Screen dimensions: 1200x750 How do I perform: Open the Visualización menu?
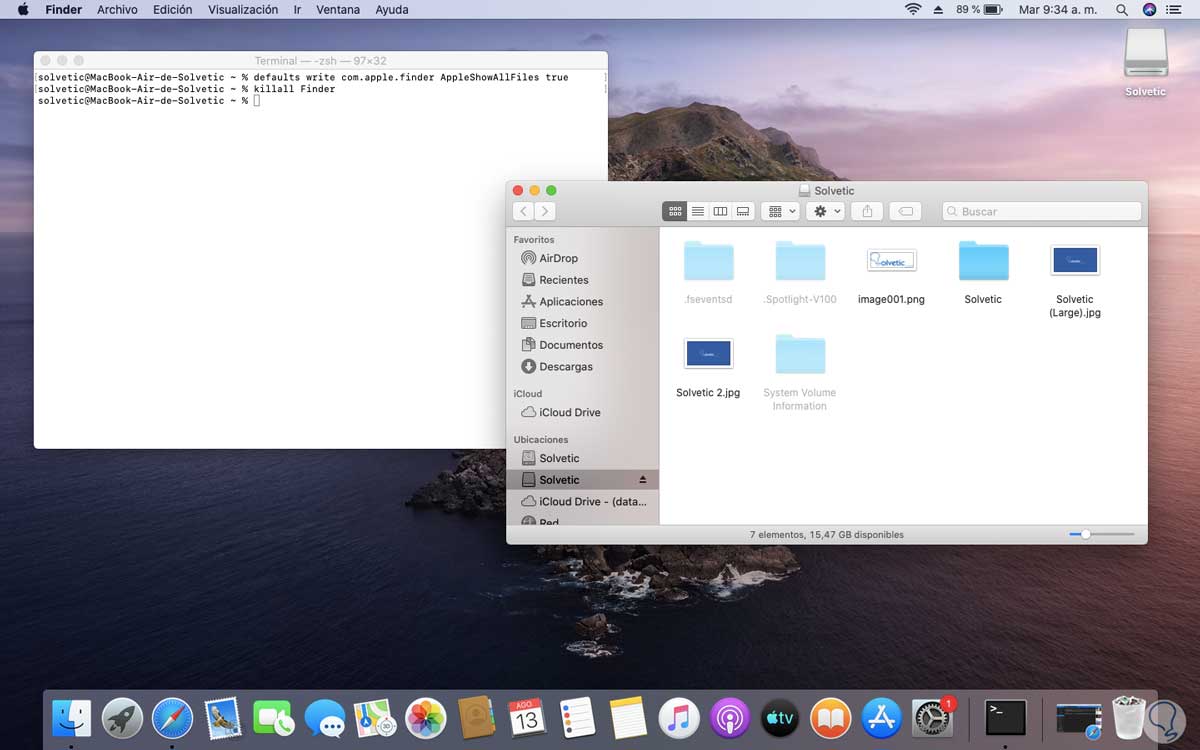click(x=243, y=9)
